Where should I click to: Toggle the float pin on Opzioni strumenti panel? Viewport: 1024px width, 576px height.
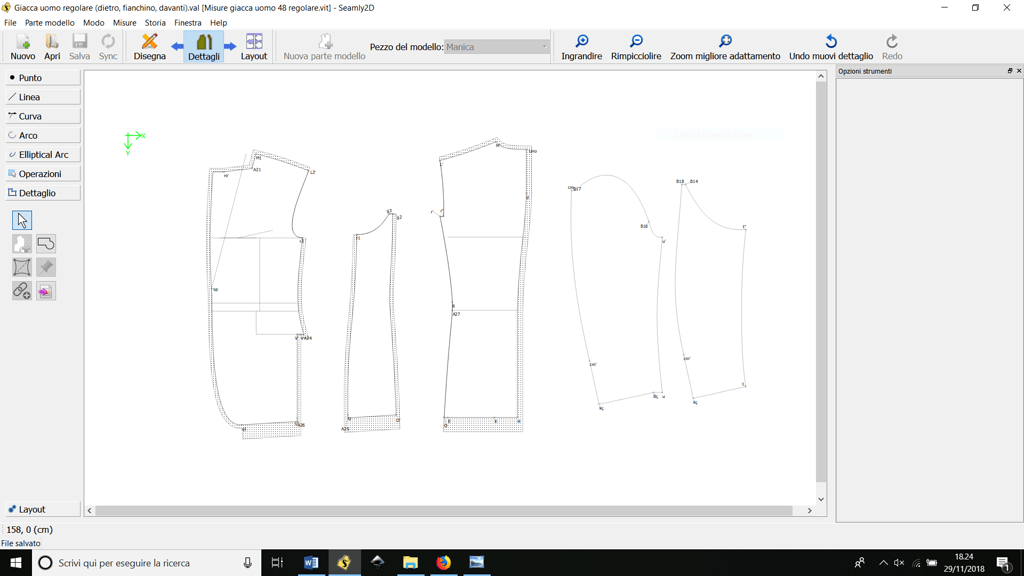[x=1009, y=70]
